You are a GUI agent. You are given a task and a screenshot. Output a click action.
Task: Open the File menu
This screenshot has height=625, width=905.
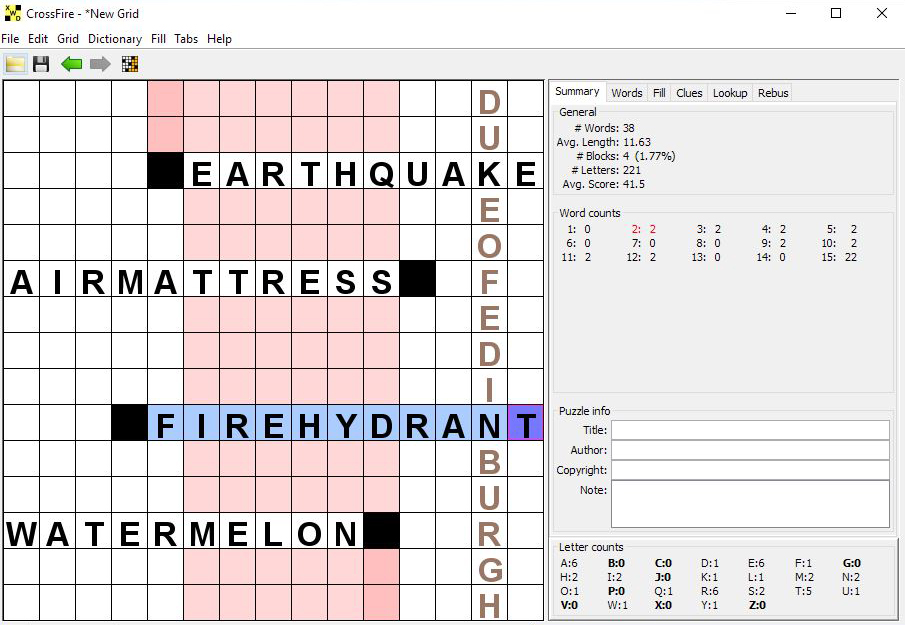click(x=10, y=39)
